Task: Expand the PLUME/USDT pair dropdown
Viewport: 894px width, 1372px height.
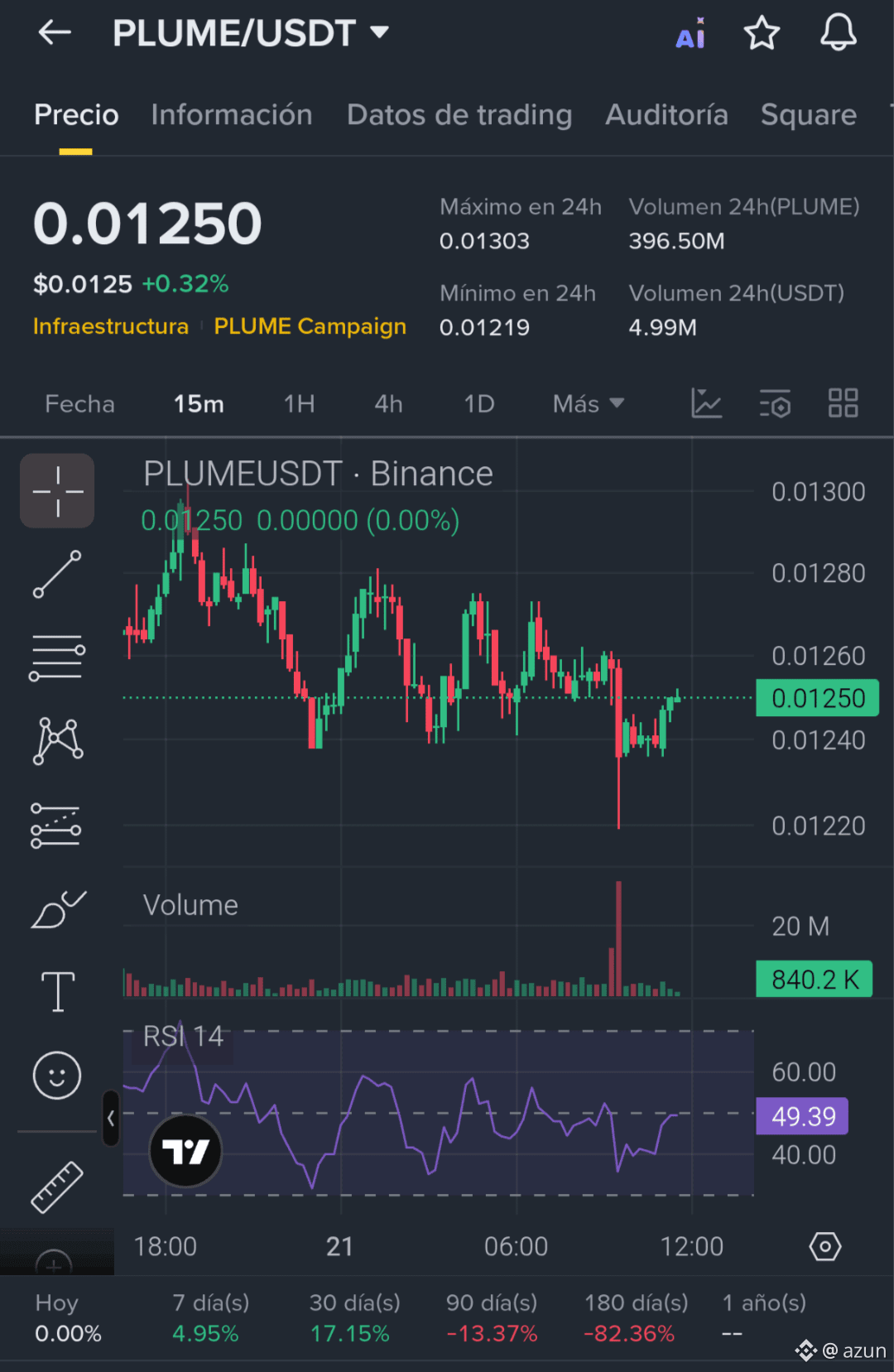Action: (379, 32)
